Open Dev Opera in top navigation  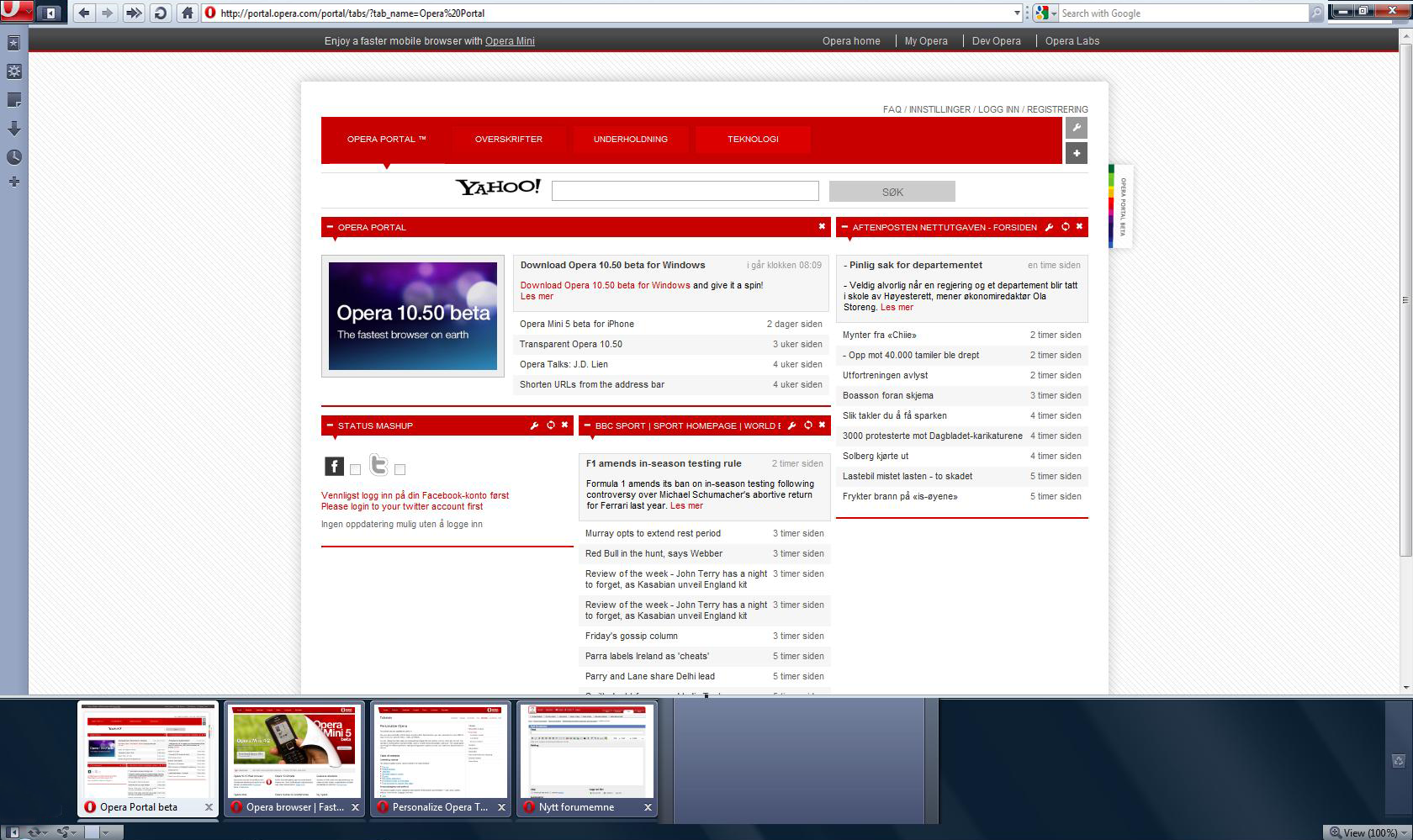click(997, 41)
